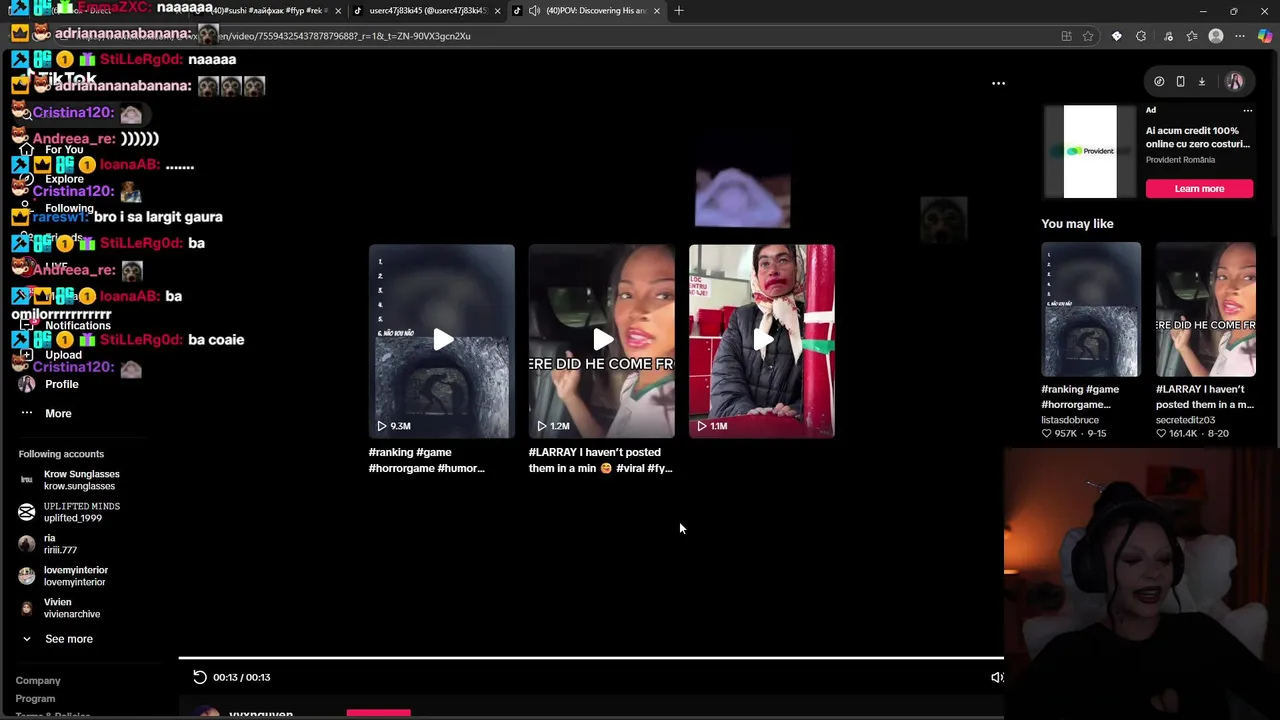Close the userc47j83ki45 browser tab

click(x=497, y=11)
